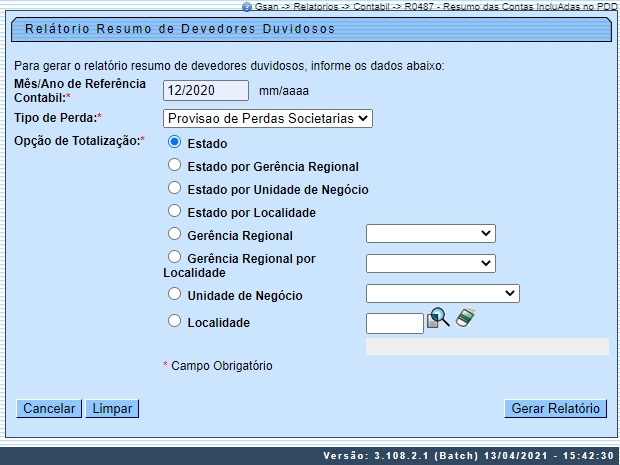620x465 pixels.
Task: Open the help icon beside the Gsan breadcrumb
Action: click(x=247, y=7)
